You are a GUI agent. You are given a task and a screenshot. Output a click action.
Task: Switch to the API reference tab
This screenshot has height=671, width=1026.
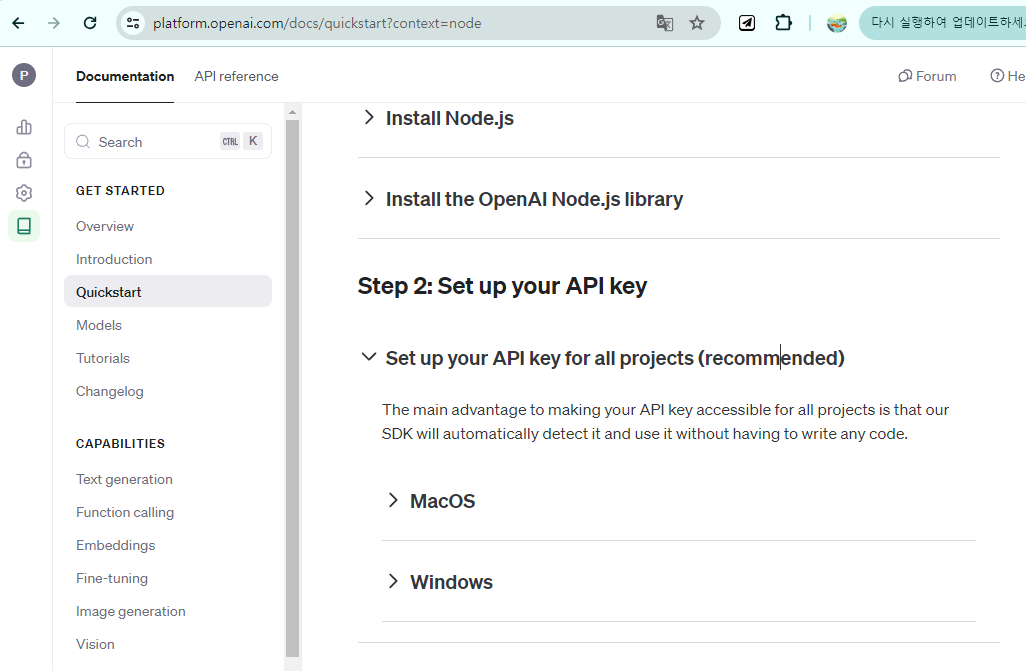236,77
